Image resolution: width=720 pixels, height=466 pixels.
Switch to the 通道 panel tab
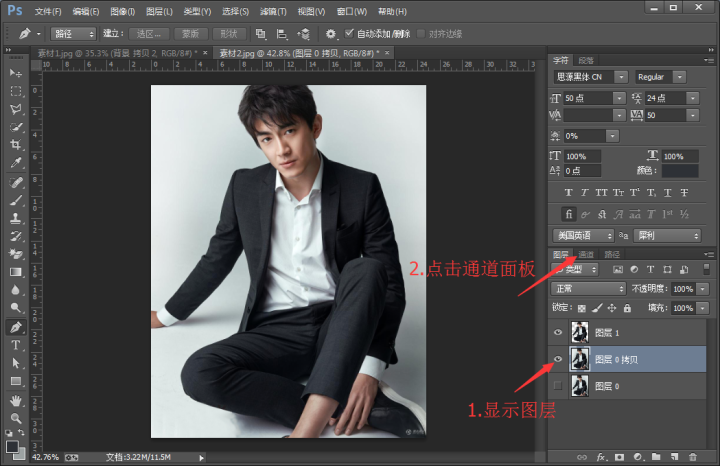586,255
